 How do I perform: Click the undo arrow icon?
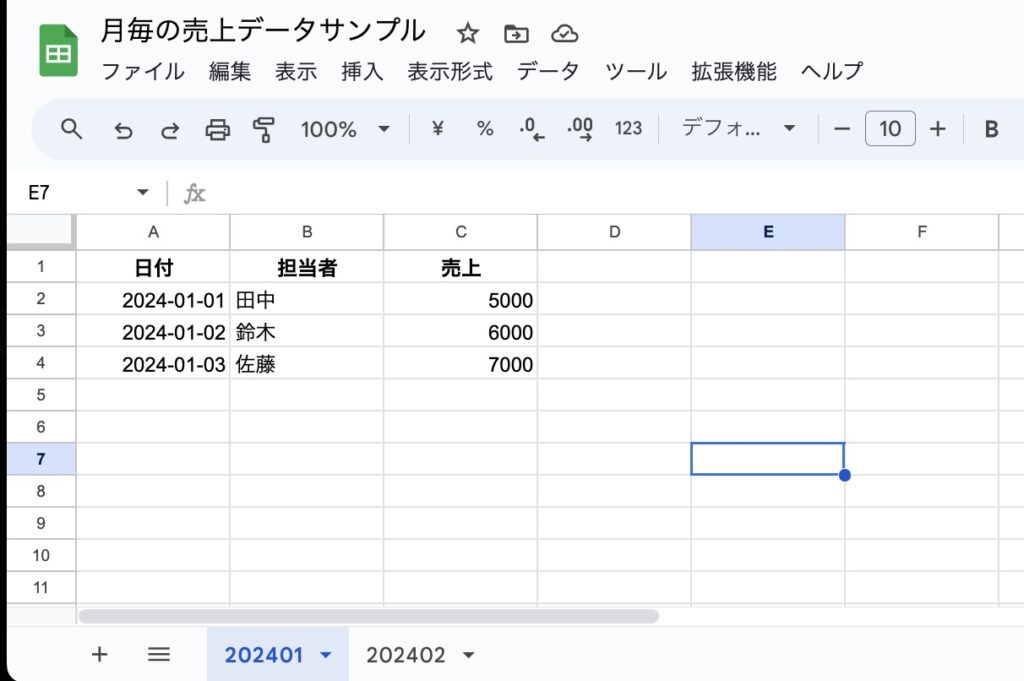123,129
